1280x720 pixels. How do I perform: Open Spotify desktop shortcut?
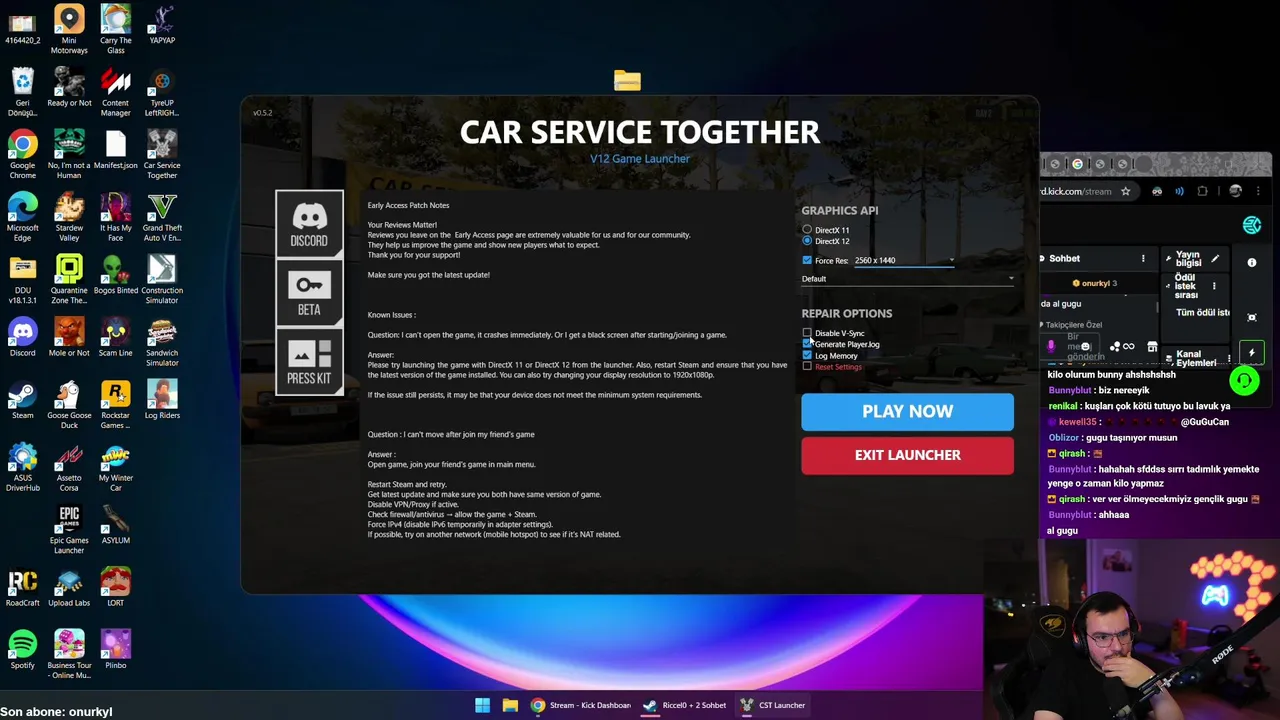(23, 650)
